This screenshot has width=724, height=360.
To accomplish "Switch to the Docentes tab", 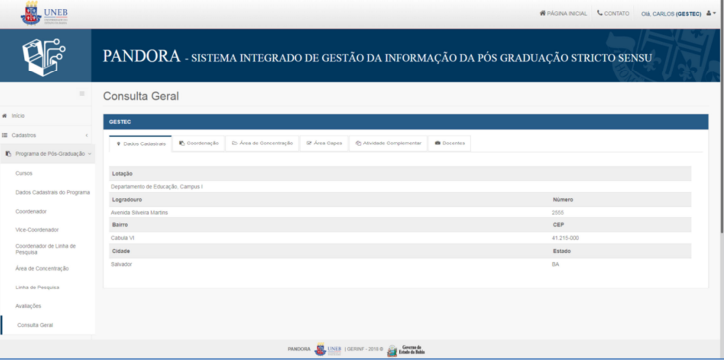I will tap(450, 143).
